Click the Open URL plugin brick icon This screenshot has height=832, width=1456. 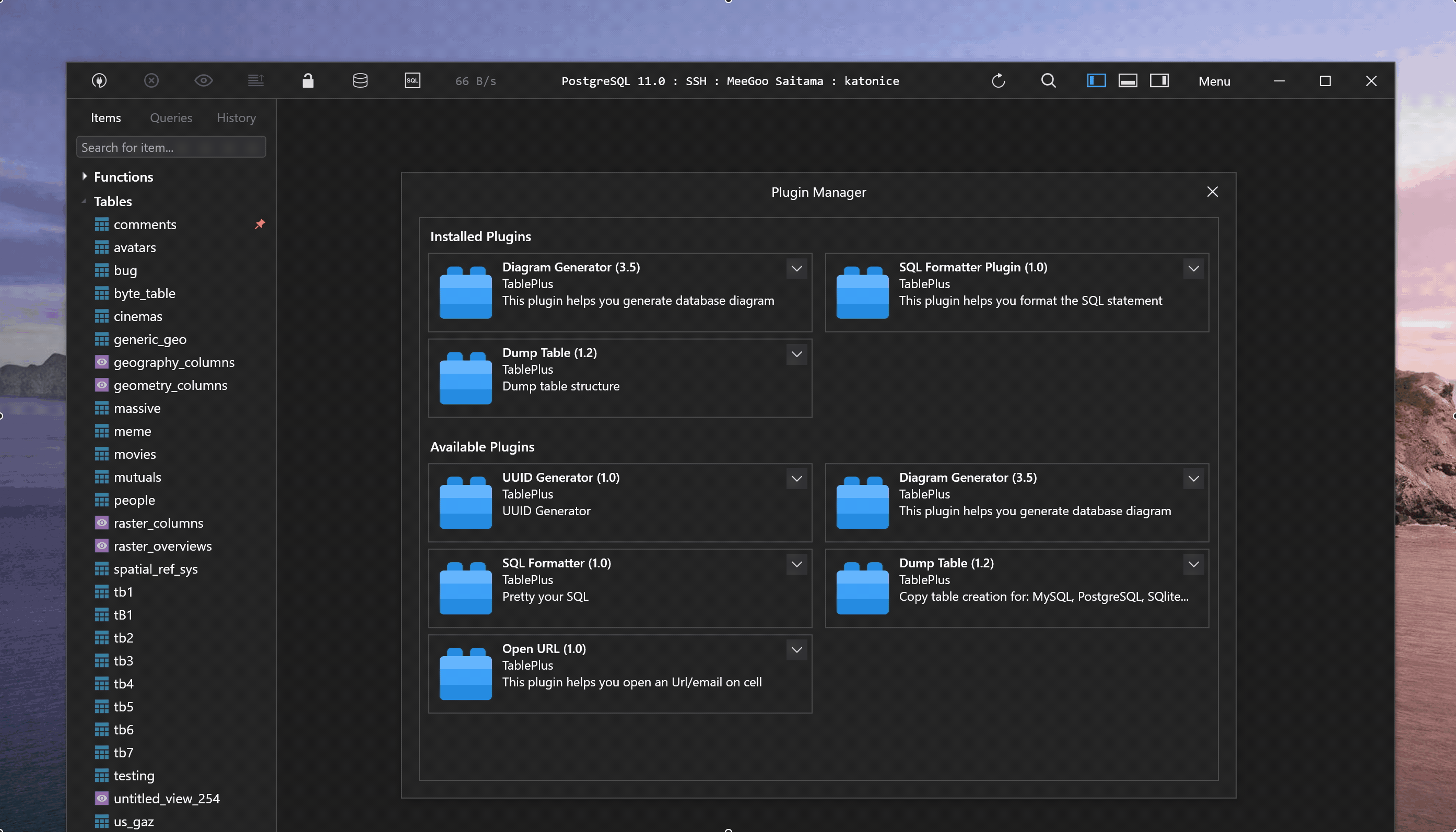pyautogui.click(x=465, y=674)
